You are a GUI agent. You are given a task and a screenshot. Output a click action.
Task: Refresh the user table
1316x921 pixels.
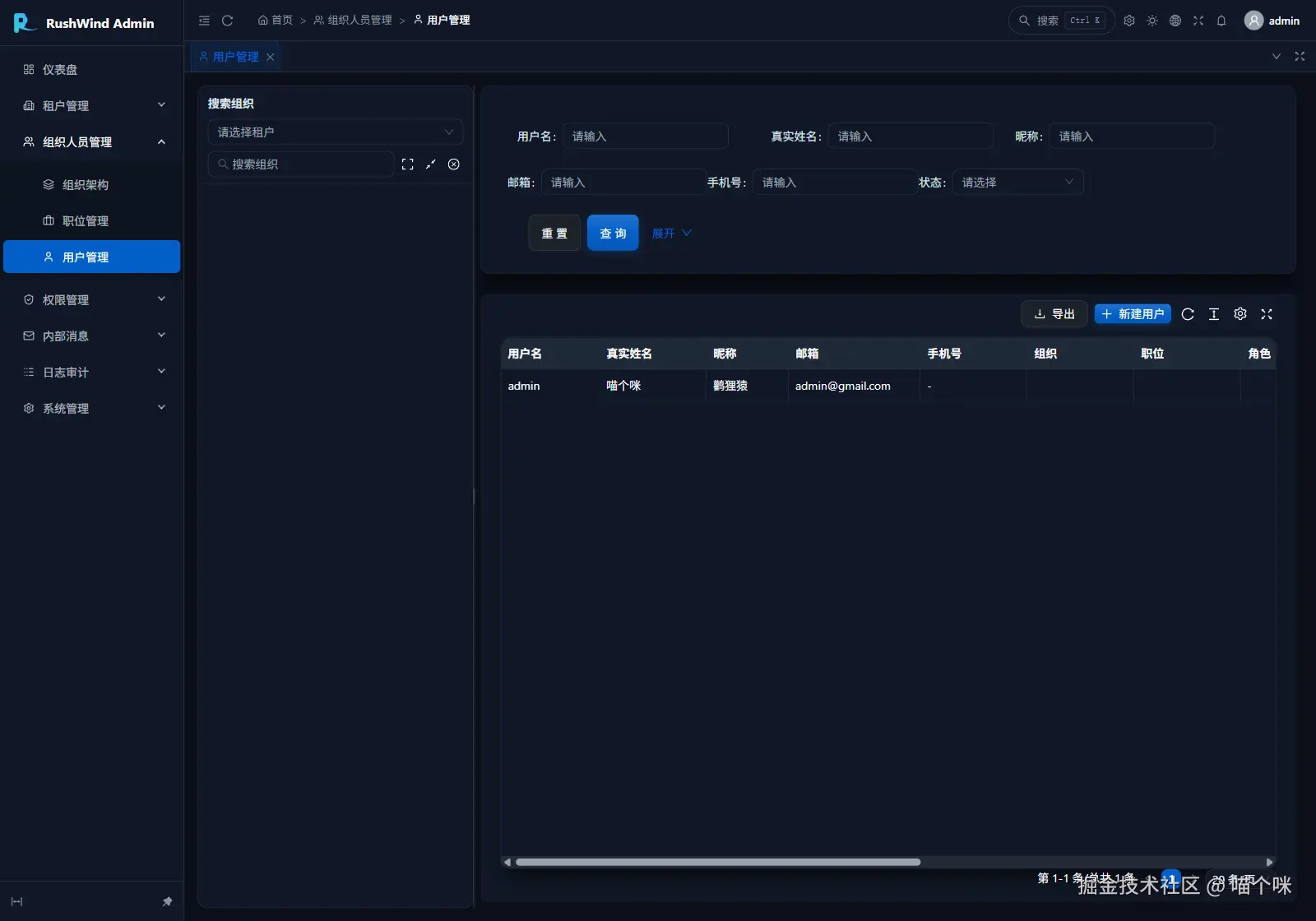click(1188, 314)
